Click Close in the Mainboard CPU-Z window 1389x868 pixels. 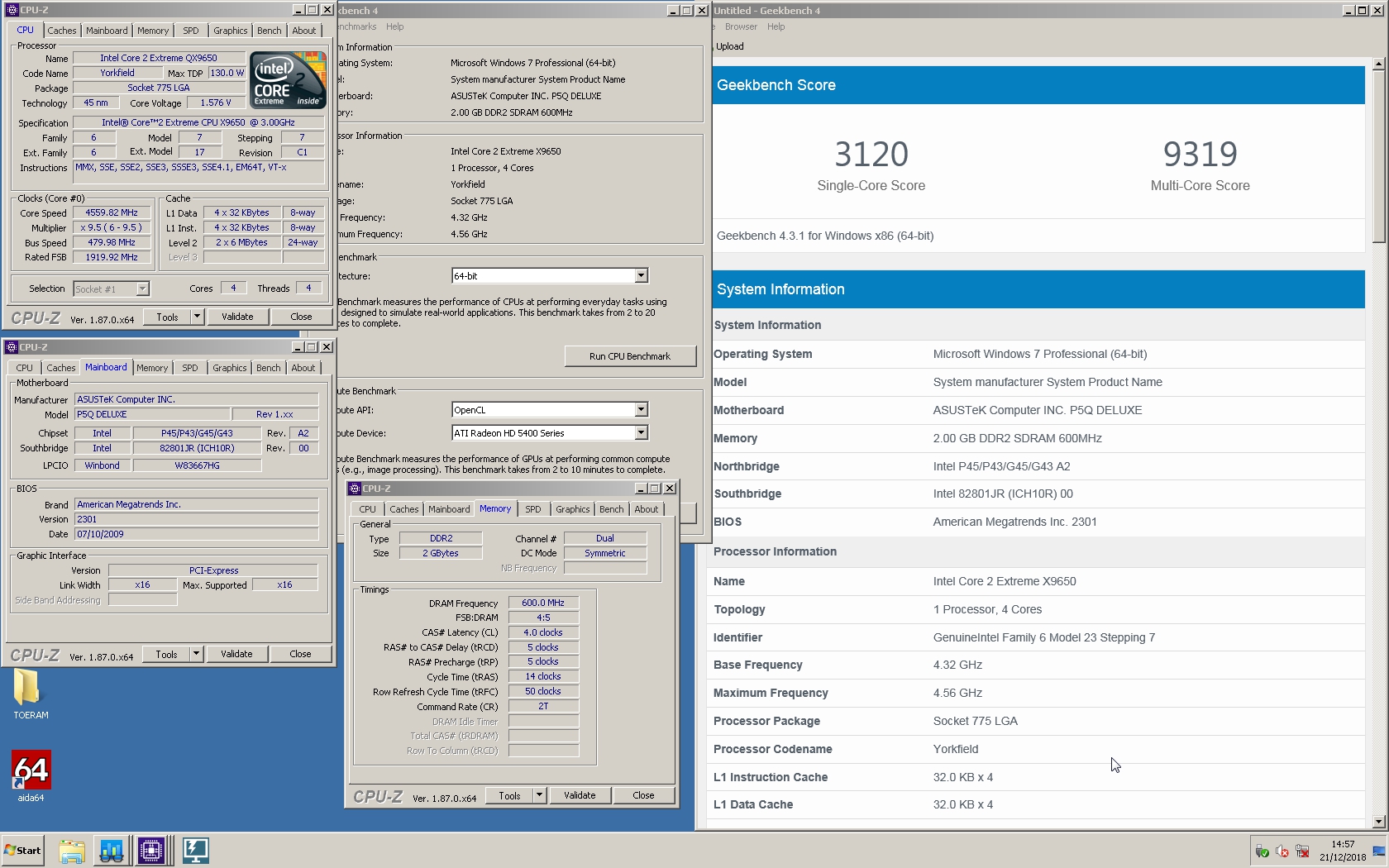pos(300,654)
